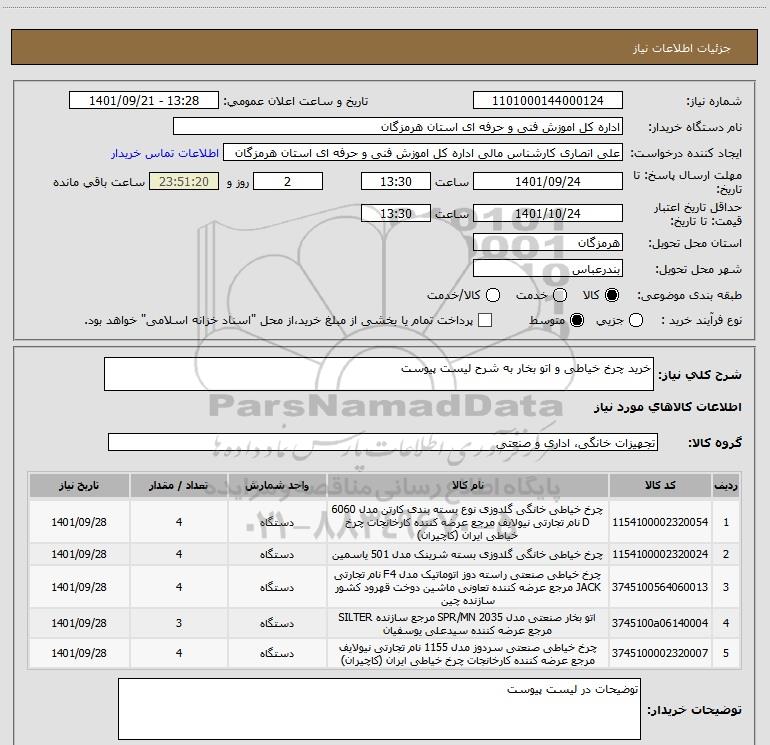Click the buyer notes text area
The height and width of the screenshot is (745, 770).
(379, 709)
